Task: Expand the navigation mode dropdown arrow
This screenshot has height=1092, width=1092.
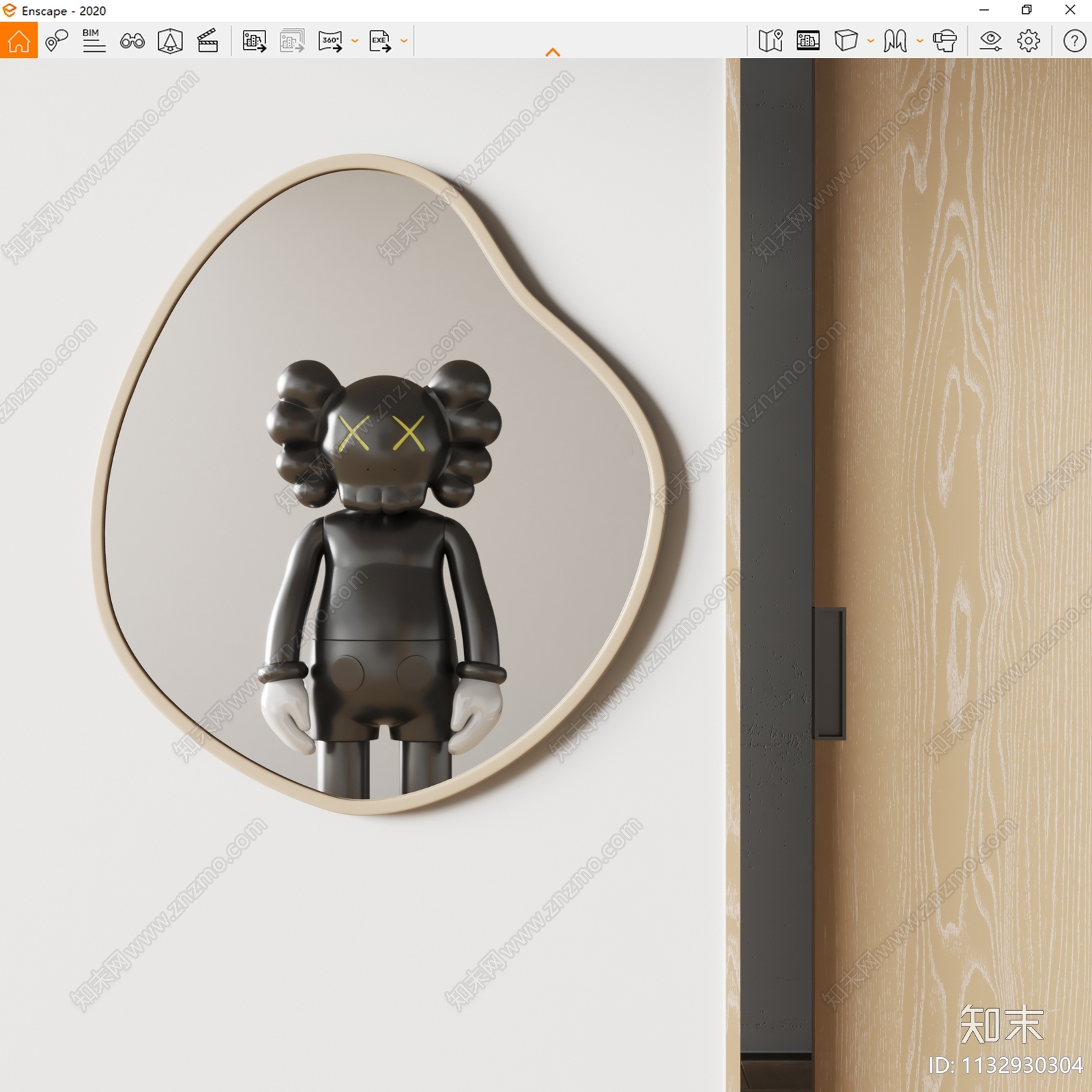Action: (920, 41)
